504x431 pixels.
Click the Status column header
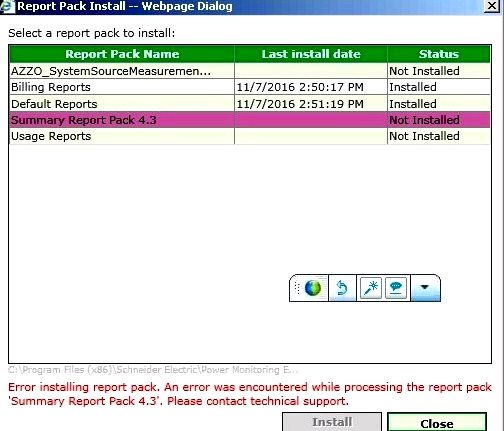(439, 54)
